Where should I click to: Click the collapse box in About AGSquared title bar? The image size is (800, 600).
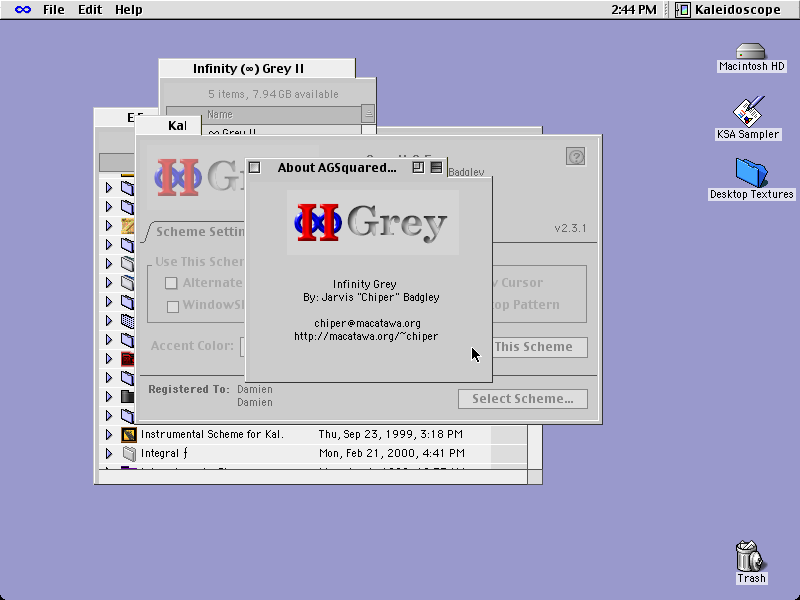436,167
